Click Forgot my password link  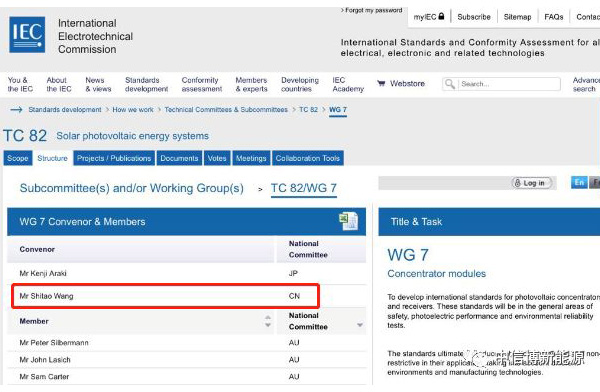pyautogui.click(x=372, y=10)
